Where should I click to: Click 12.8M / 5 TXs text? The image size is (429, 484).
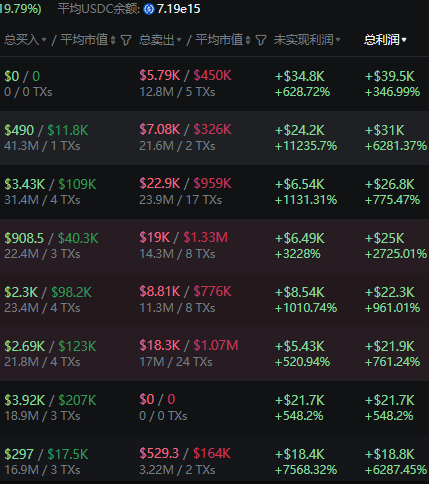pos(177,92)
